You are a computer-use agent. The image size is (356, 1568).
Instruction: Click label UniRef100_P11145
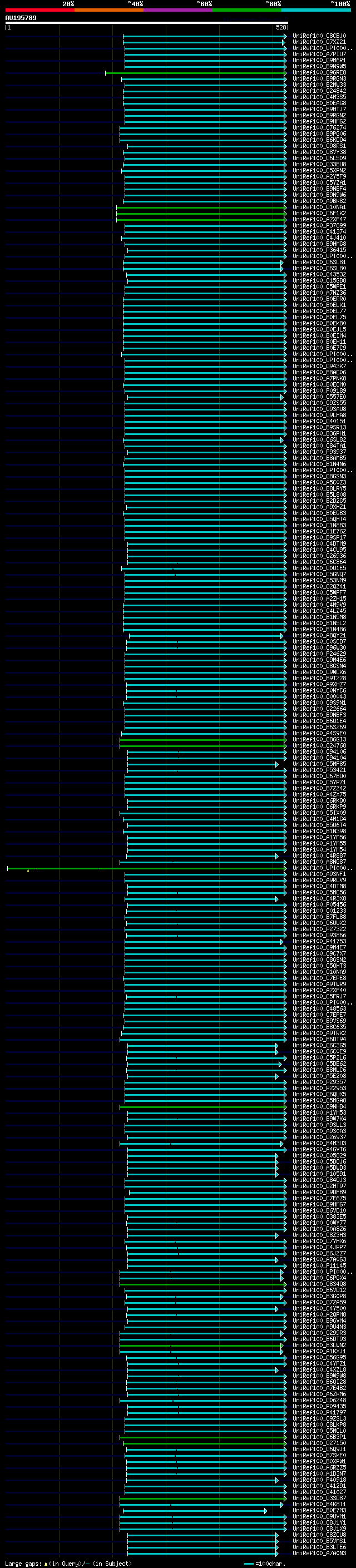pos(319,1265)
